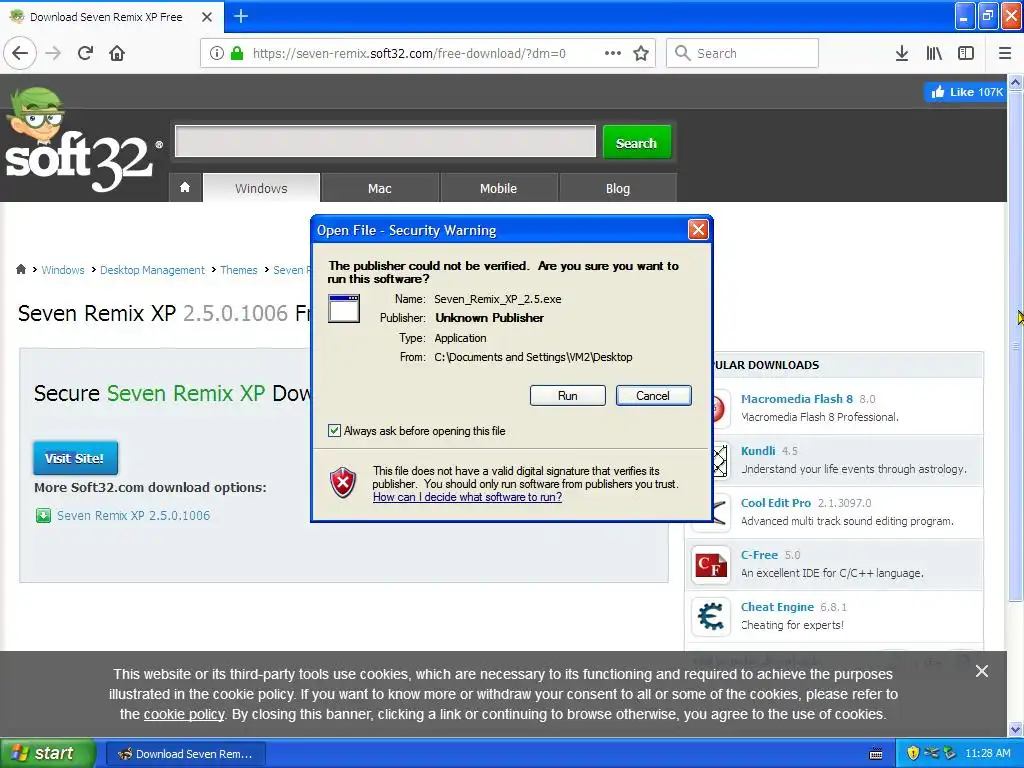Open Seven Remix XP 2.5.0.1006 download link
This screenshot has width=1024, height=768.
tap(133, 516)
